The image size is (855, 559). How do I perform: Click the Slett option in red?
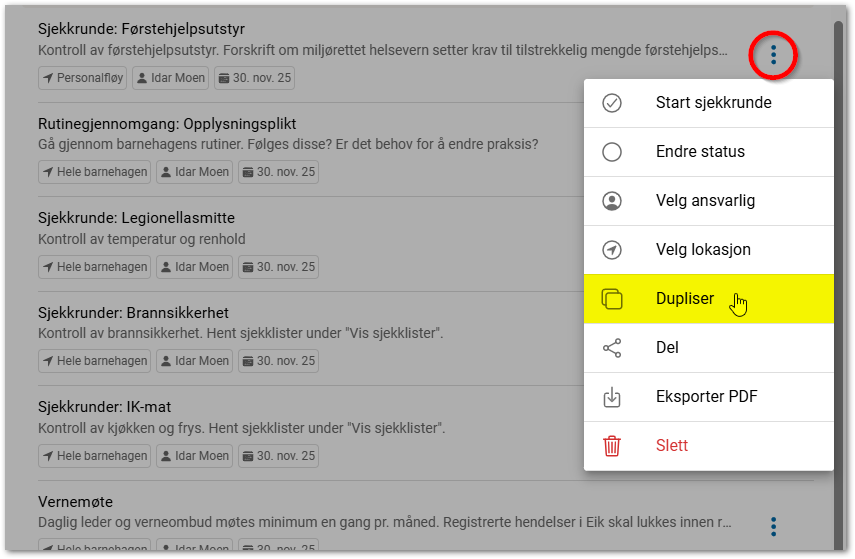click(x=672, y=446)
